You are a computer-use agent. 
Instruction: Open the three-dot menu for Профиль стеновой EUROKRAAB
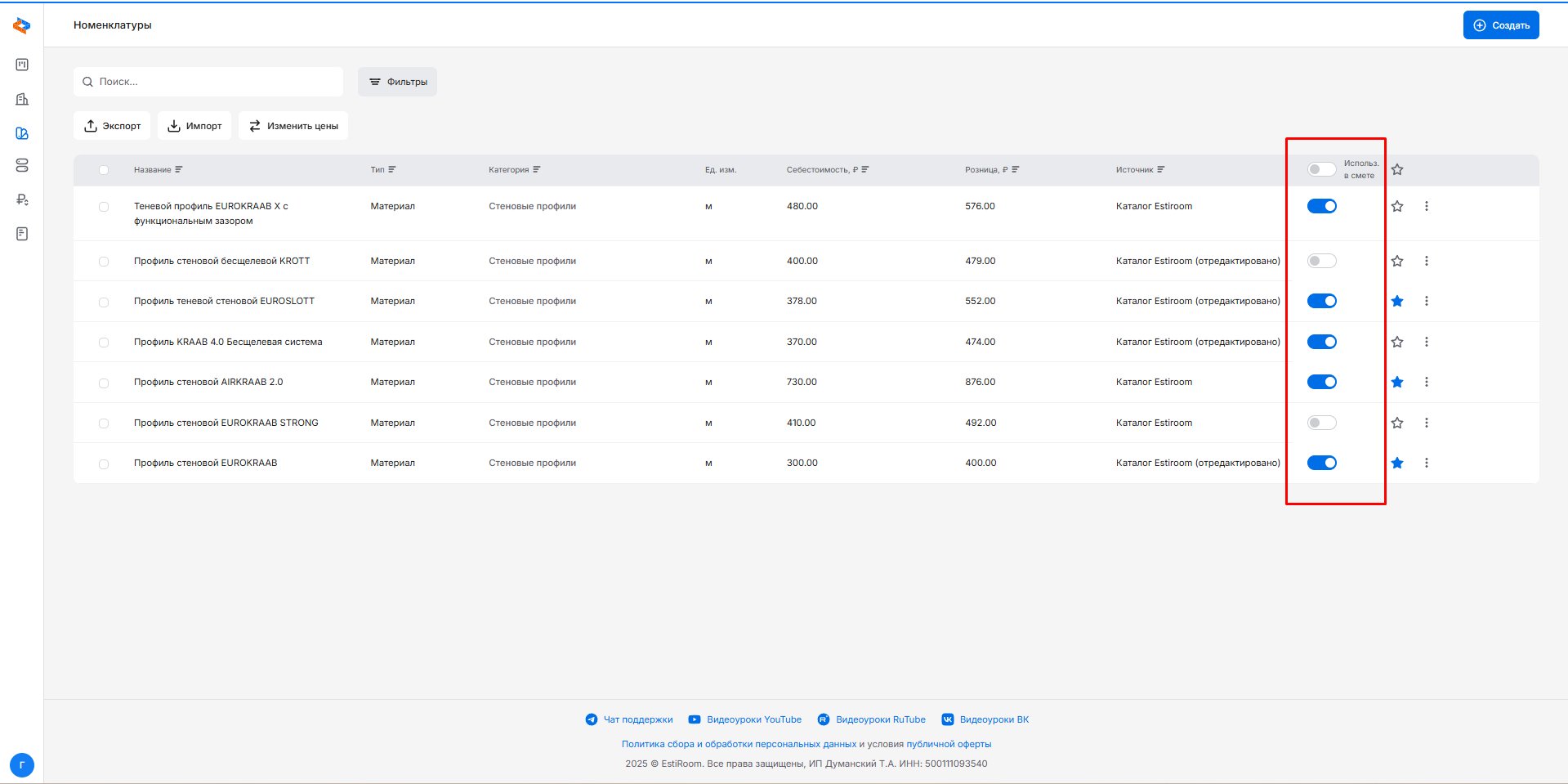point(1427,463)
